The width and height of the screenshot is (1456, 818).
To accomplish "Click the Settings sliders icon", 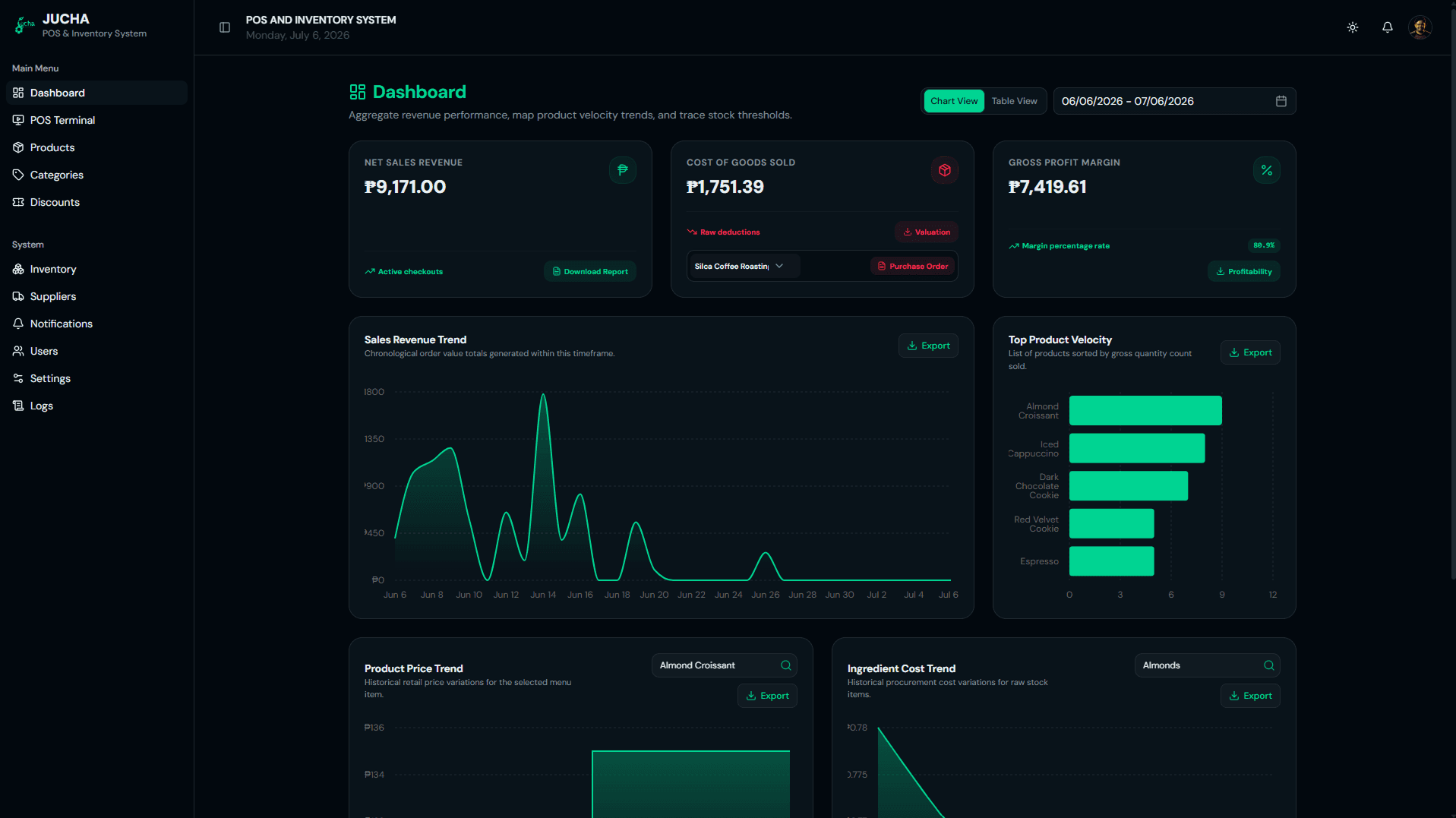I will tap(18, 378).
